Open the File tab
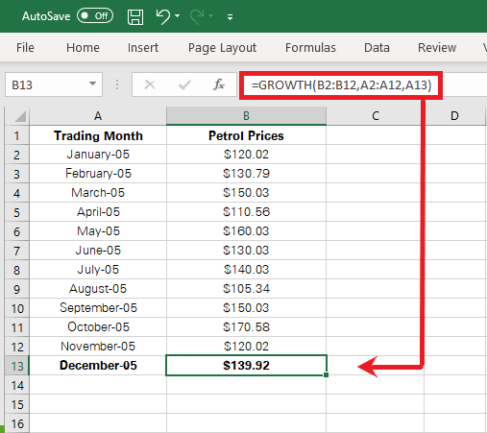This screenshot has width=487, height=433. (x=25, y=48)
